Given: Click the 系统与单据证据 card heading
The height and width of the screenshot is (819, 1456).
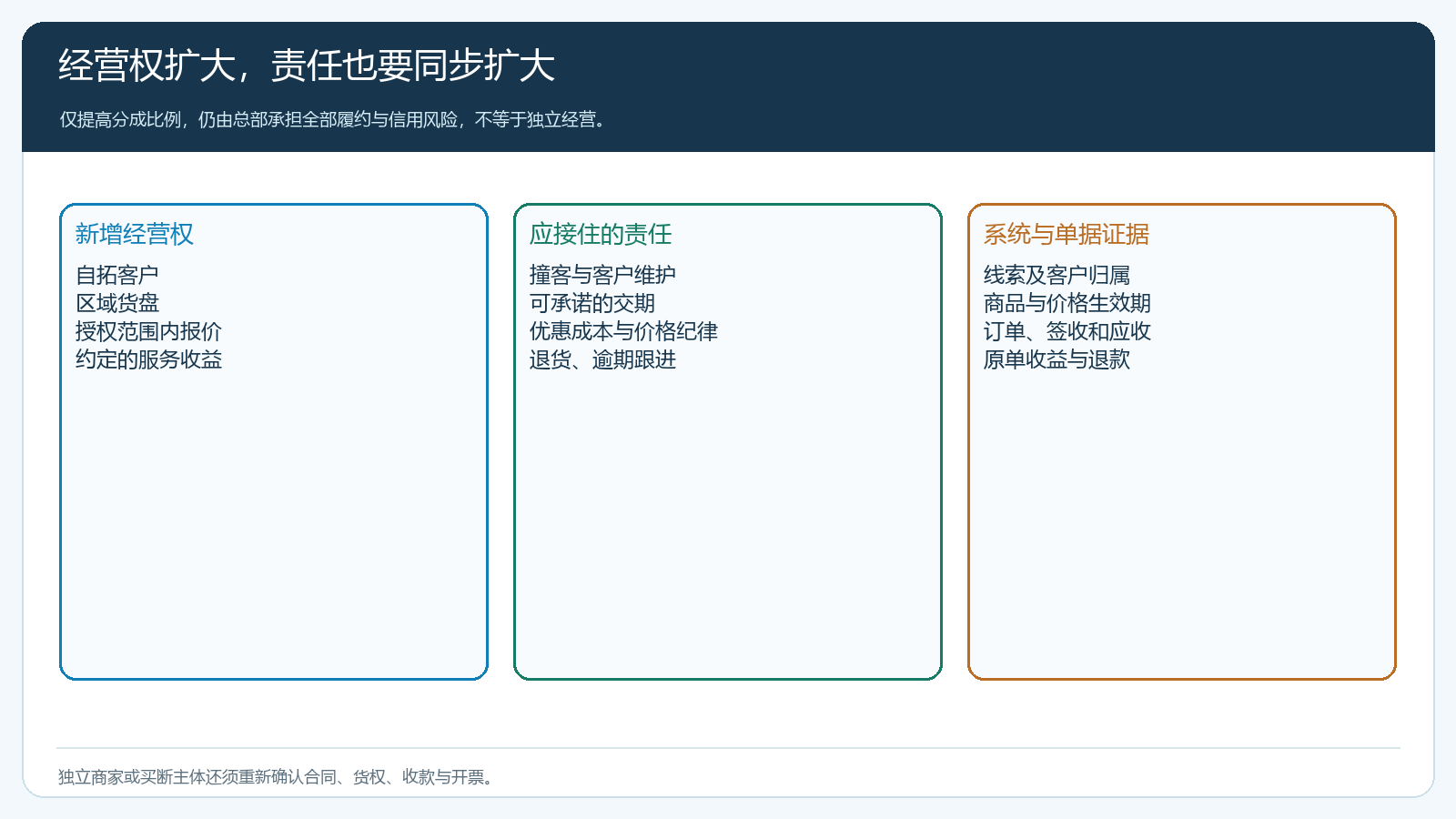Looking at the screenshot, I should click(x=1066, y=234).
